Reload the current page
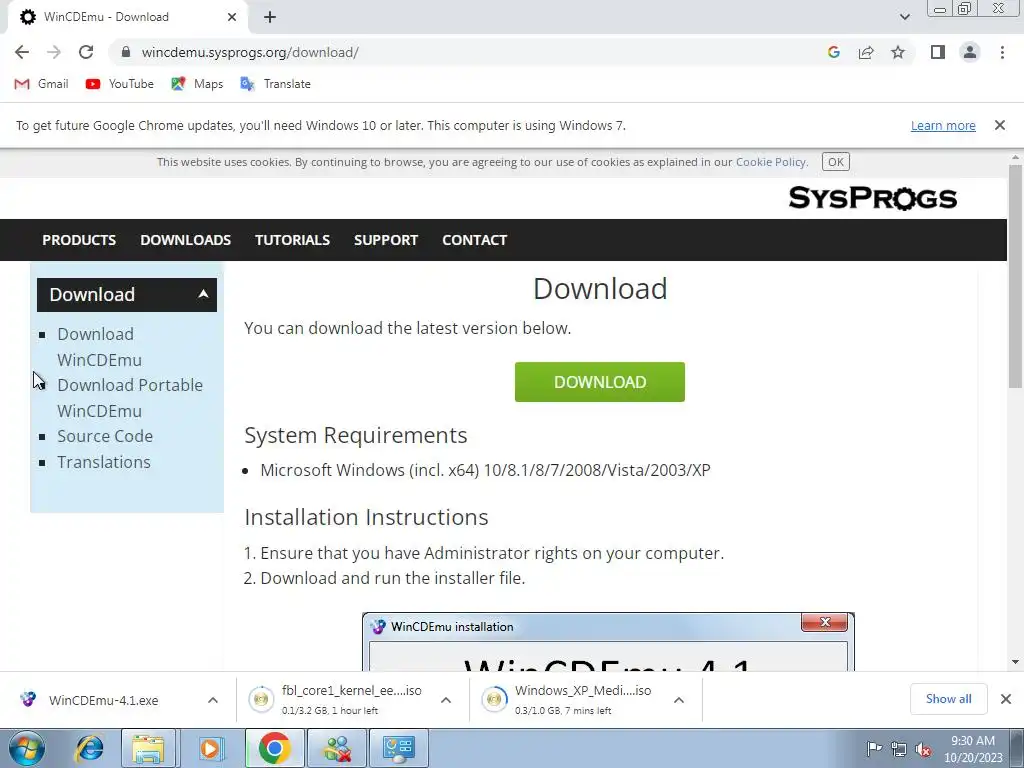 tap(86, 52)
